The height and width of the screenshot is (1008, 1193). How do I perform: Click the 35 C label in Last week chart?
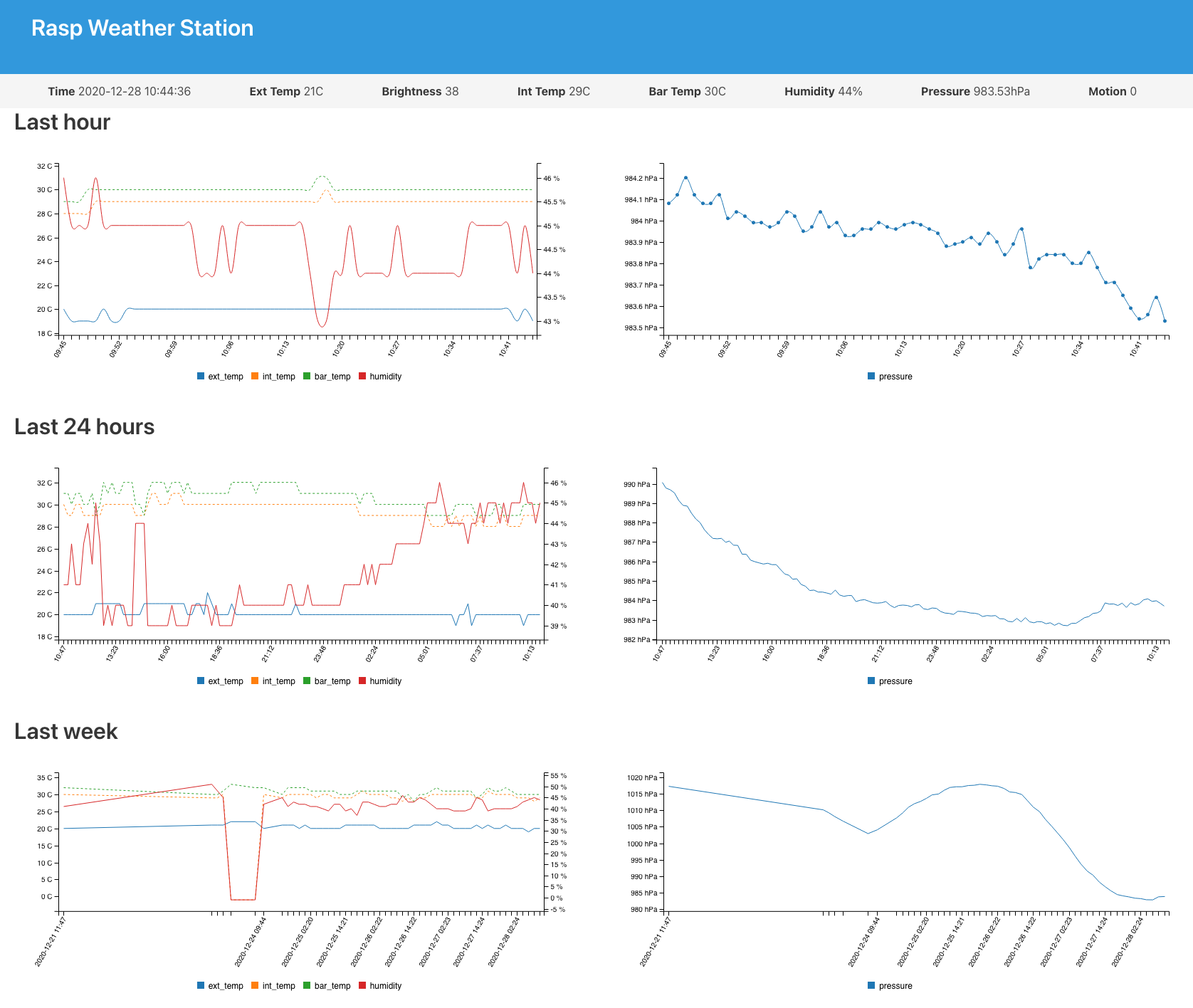click(x=45, y=777)
